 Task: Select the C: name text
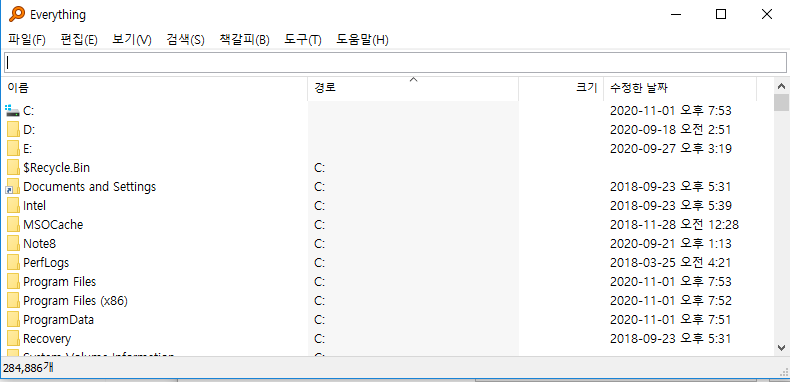(x=29, y=111)
